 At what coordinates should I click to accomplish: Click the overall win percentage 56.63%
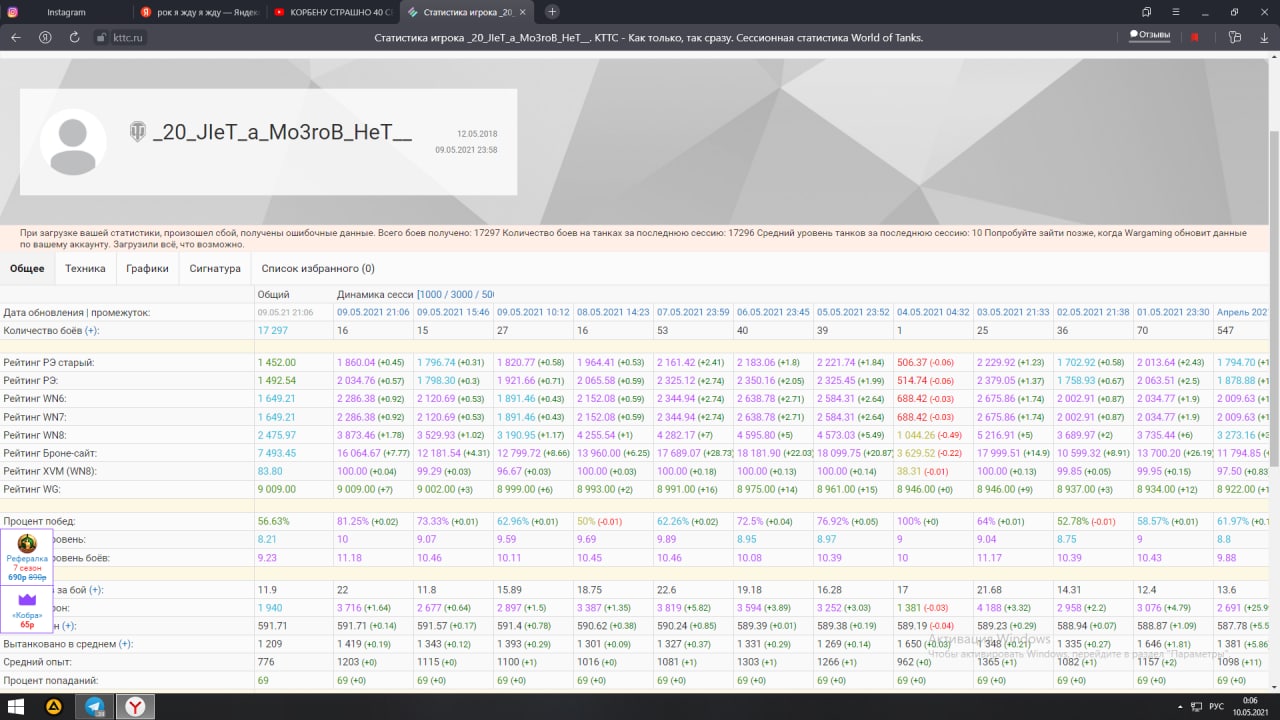pos(273,521)
